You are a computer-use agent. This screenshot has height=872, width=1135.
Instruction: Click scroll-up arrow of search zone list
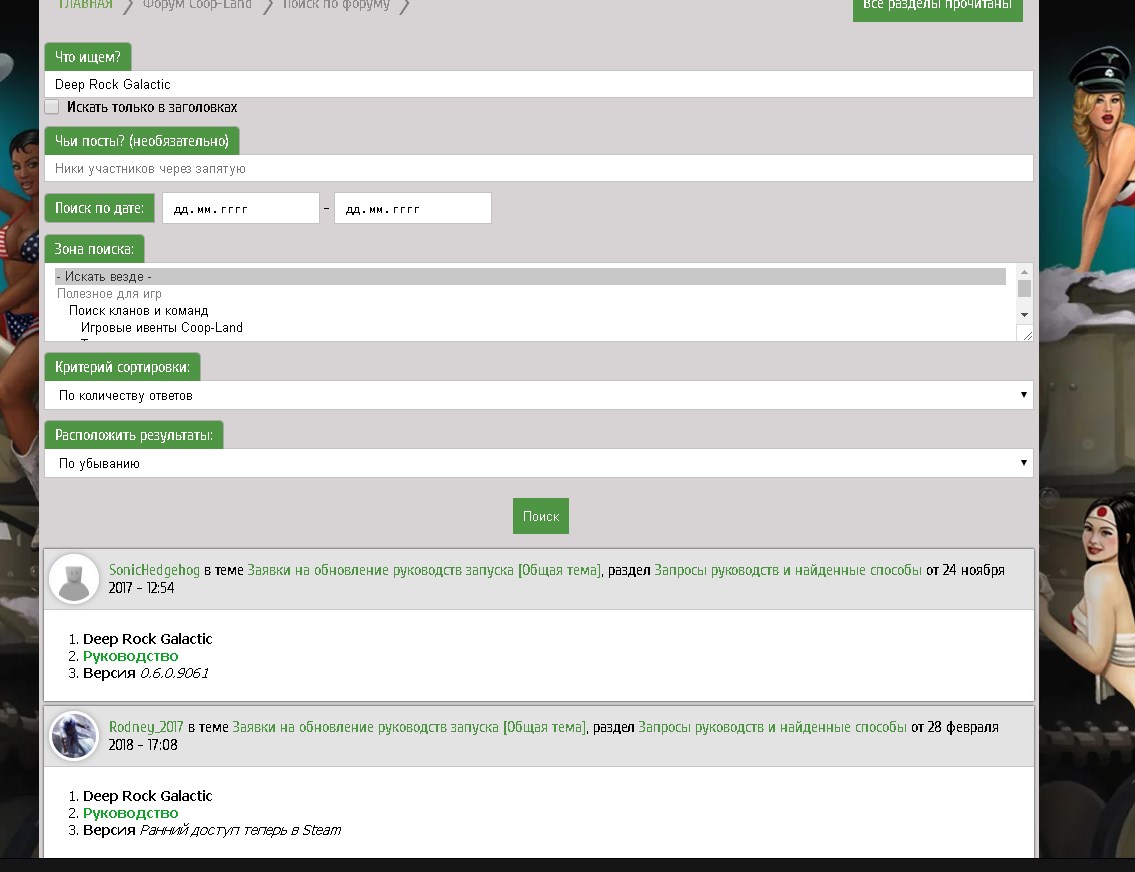point(1024,271)
